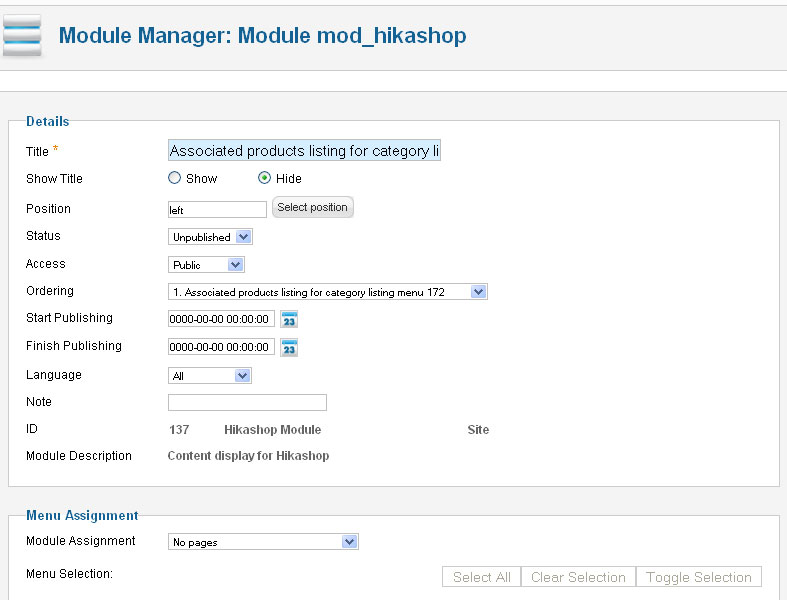Select the Hide title radio button

[x=265, y=179]
